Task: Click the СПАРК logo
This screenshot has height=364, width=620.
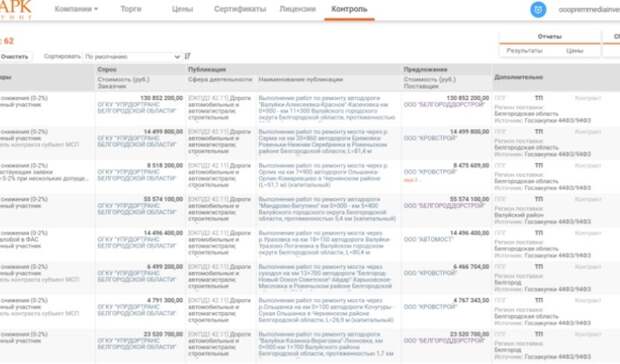Action: click(x=16, y=9)
